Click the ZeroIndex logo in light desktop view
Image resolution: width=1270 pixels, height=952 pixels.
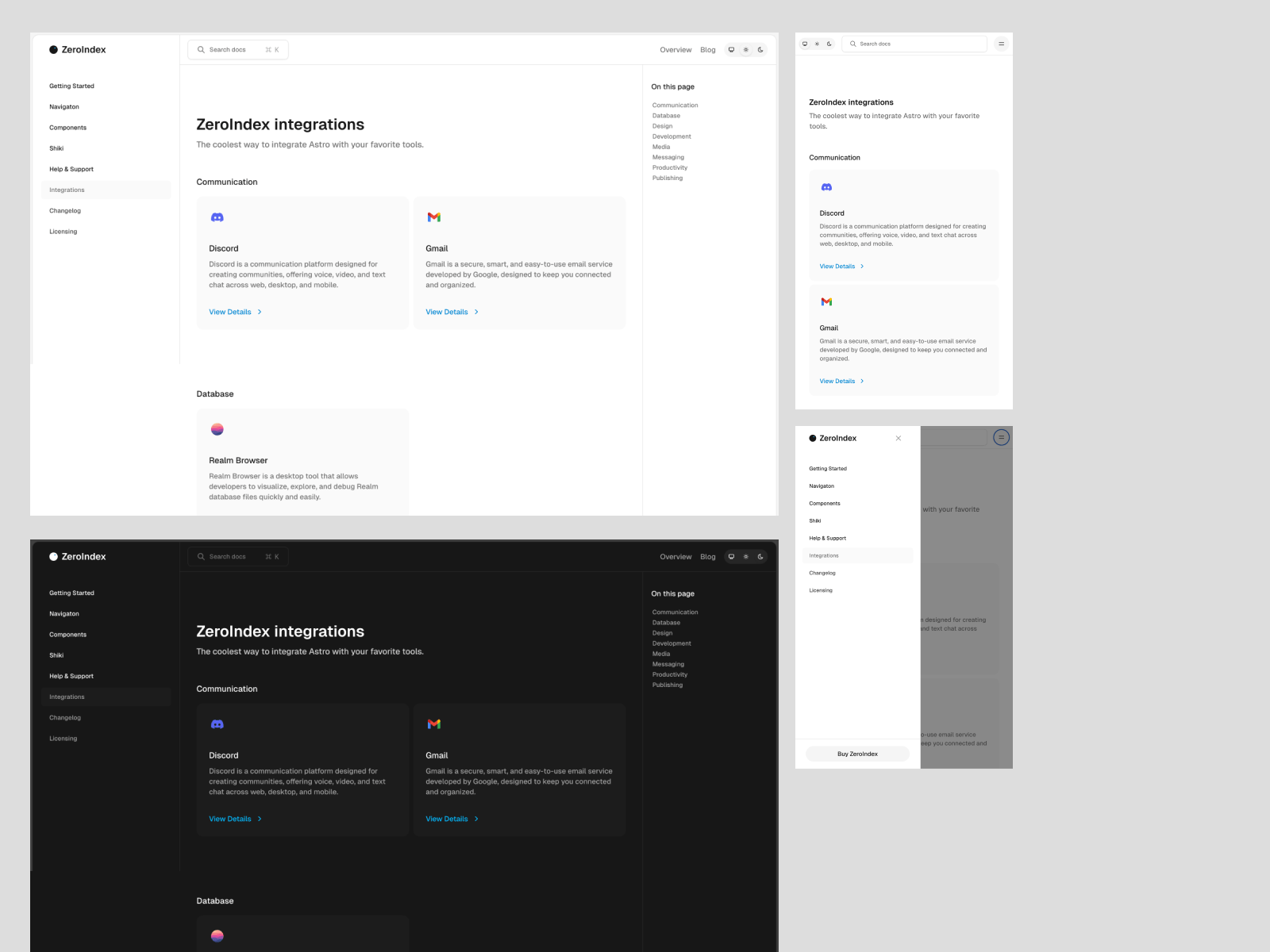pyautogui.click(x=77, y=49)
